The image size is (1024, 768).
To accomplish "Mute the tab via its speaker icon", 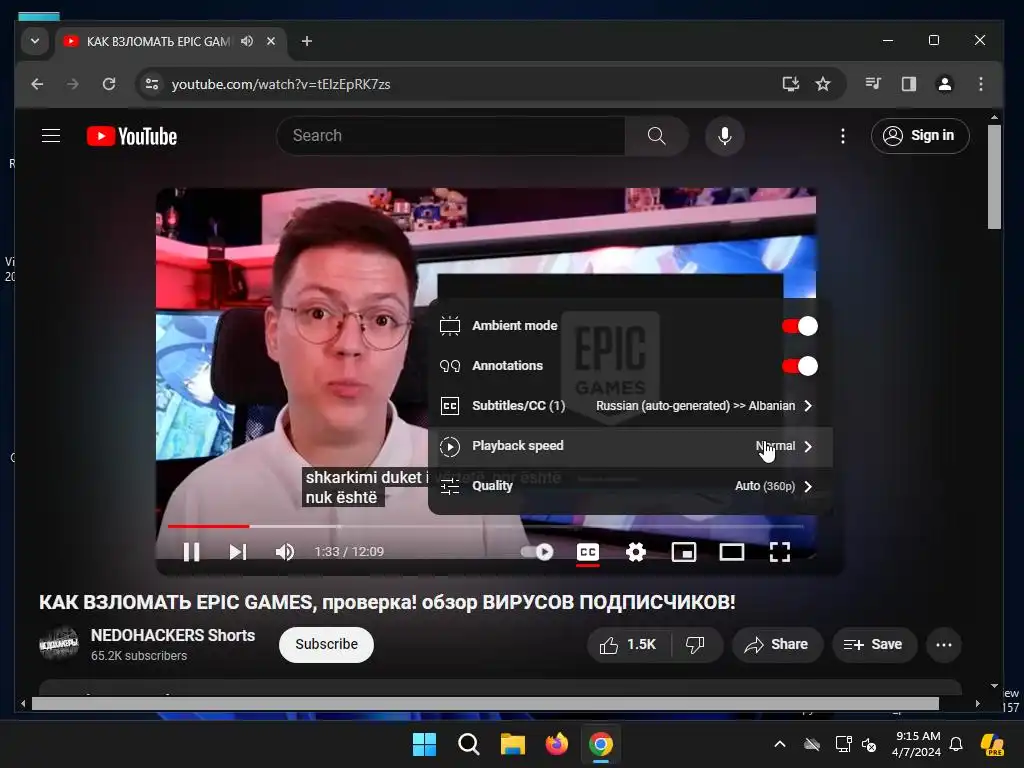I will click(247, 41).
